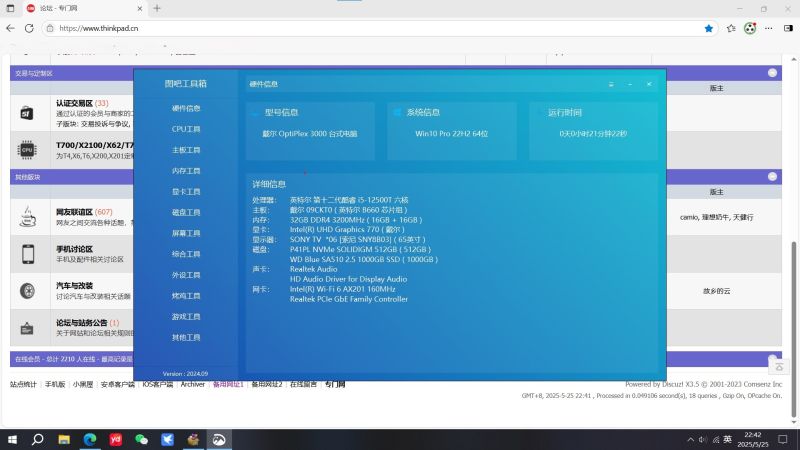The image size is (800, 450).
Task: Open 认证交易区 forum link
Action: click(74, 103)
